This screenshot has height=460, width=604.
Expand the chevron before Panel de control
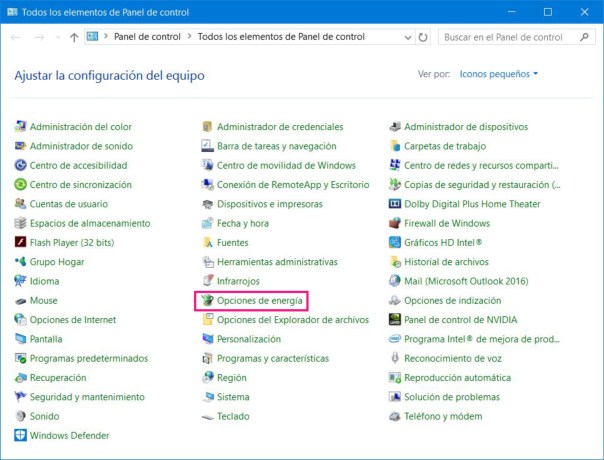[106, 37]
